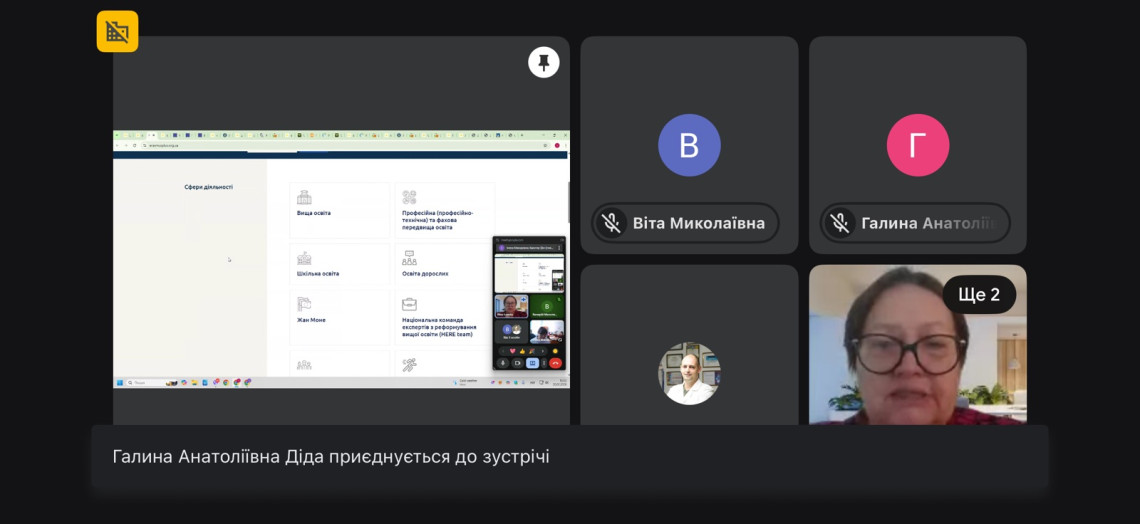Click muted microphone icon beside Віта Миколаївна
Screen dimensions: 1140x524
click(611, 223)
